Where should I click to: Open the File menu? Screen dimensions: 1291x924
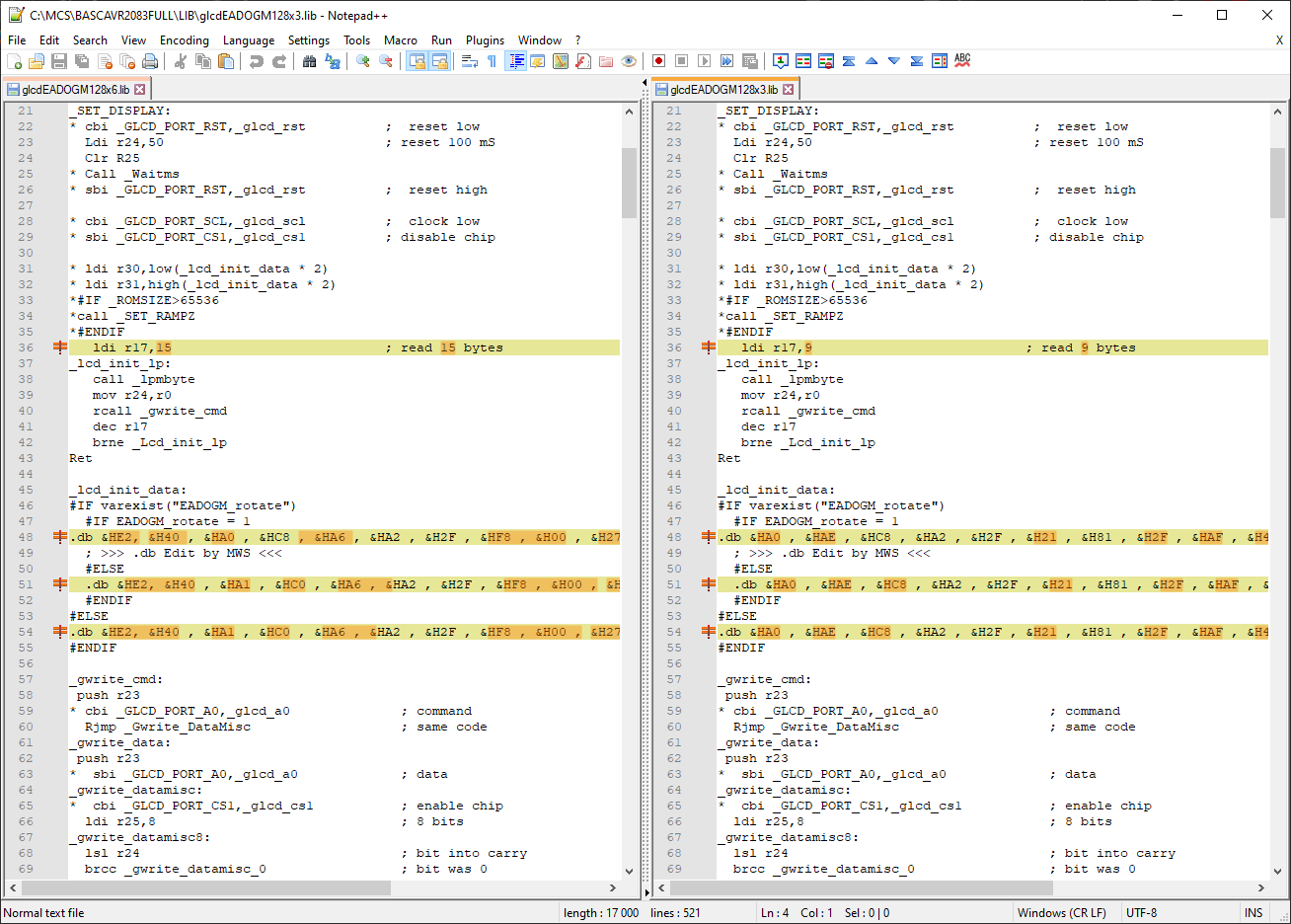[x=17, y=40]
